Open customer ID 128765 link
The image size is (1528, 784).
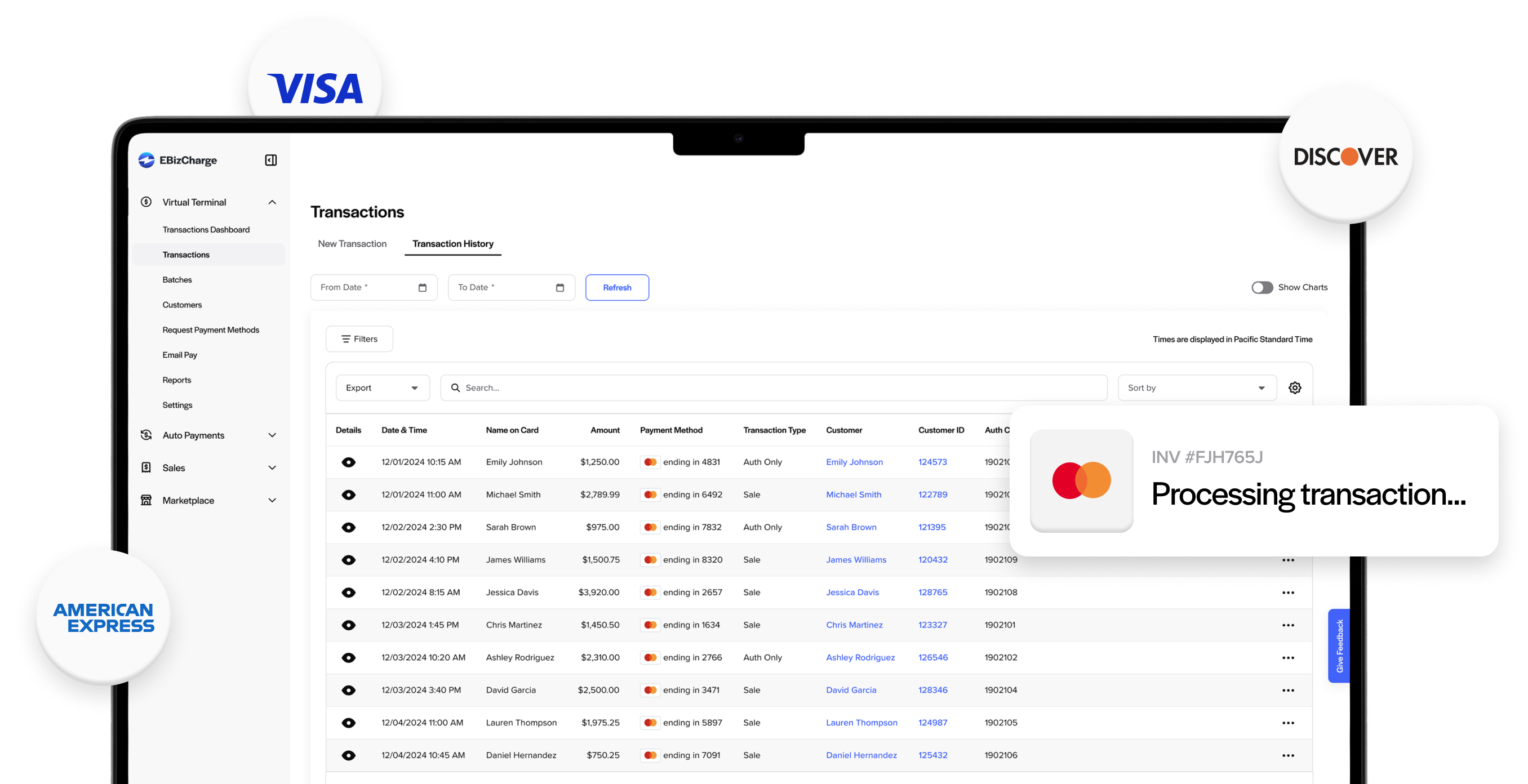[x=932, y=593]
